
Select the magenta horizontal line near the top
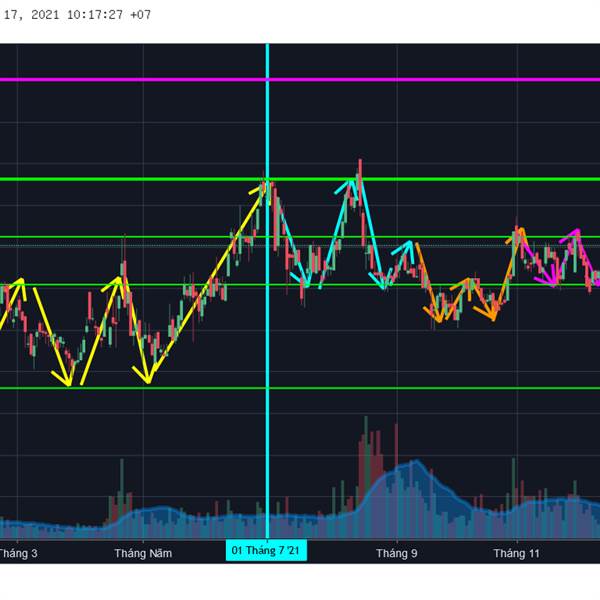pyautogui.click(x=300, y=80)
